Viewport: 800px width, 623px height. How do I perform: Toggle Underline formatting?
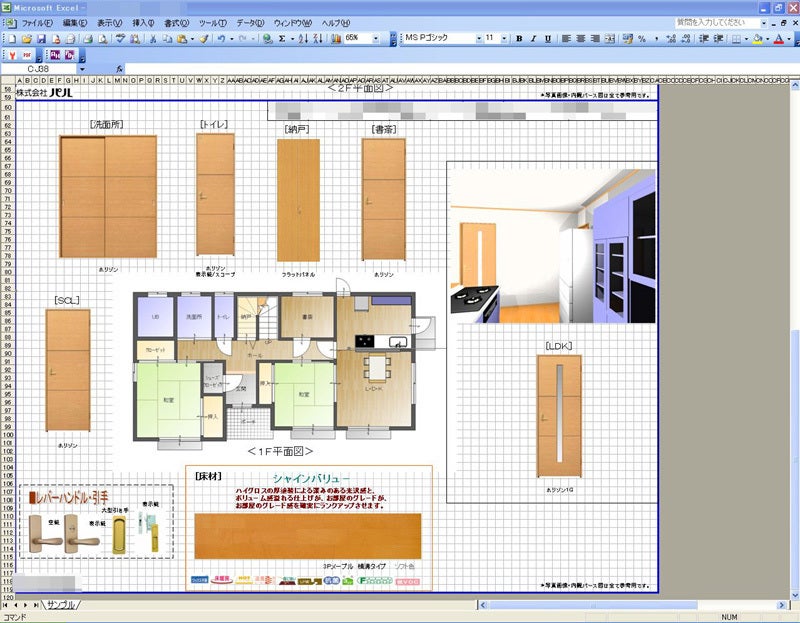point(547,39)
